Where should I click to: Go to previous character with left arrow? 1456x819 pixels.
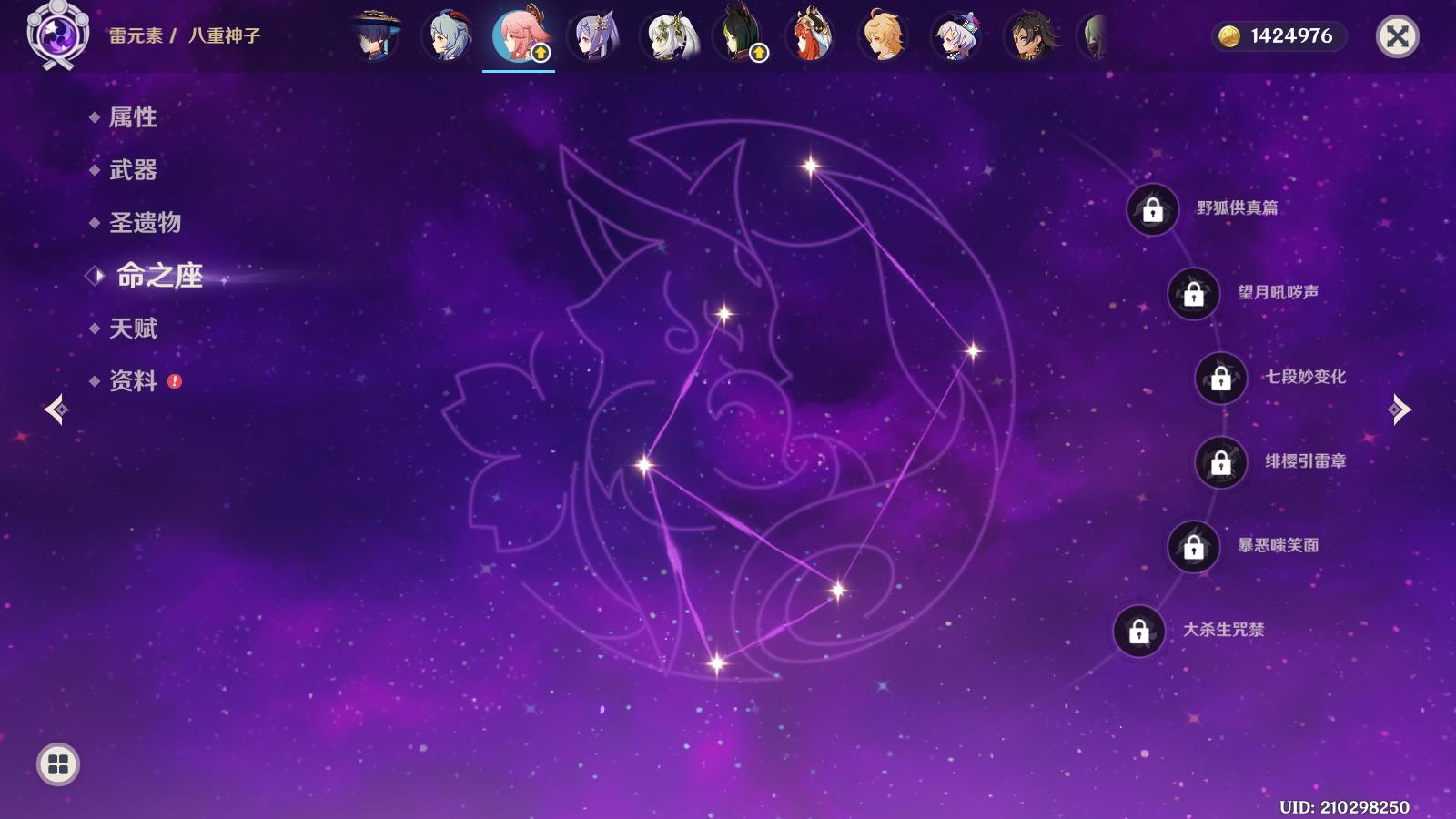[x=56, y=409]
